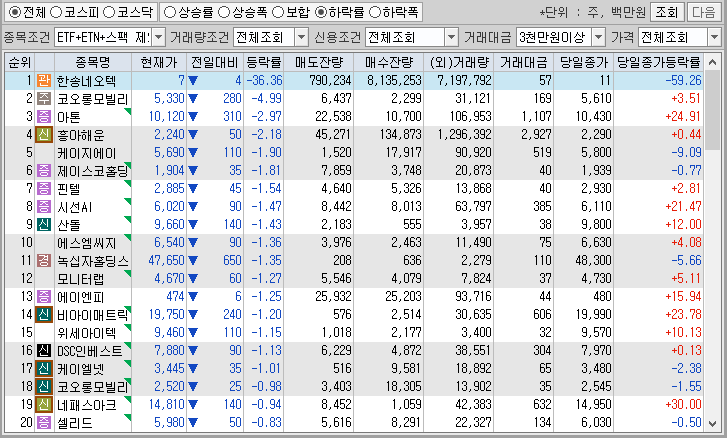This screenshot has width=727, height=438.
Task: Click the 매수잔량 value 8,135,253
Action: [x=395, y=81]
